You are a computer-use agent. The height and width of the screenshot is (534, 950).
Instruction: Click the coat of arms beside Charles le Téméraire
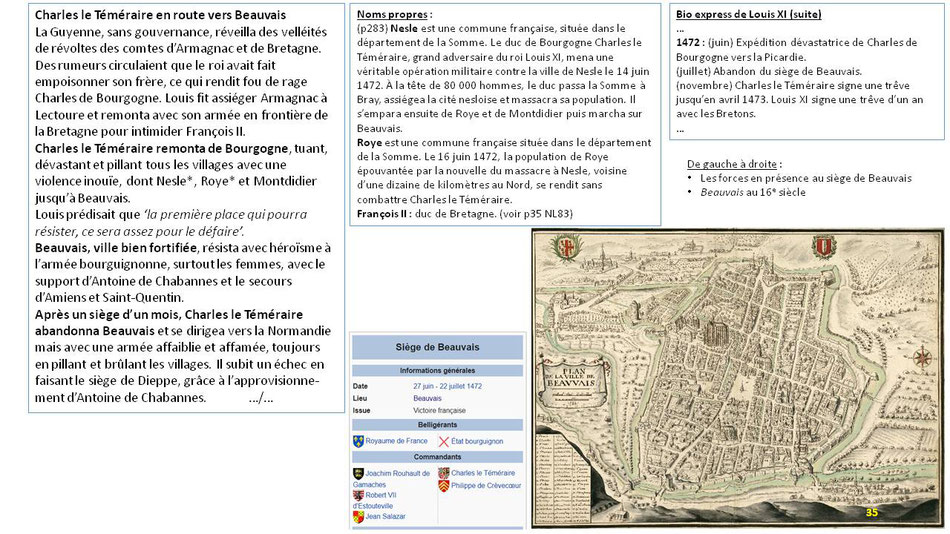click(443, 473)
